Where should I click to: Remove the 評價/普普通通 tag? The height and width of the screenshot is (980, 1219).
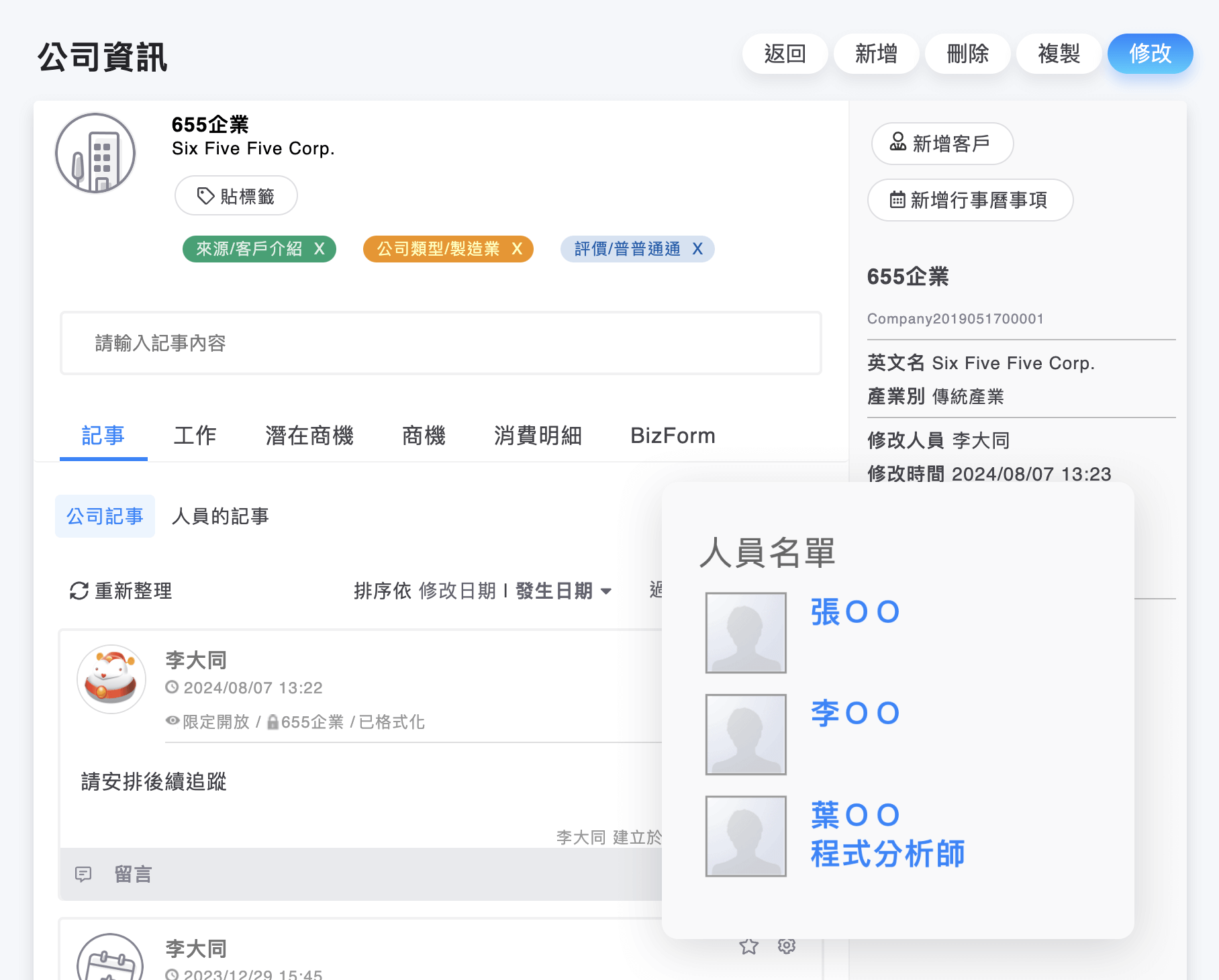pyautogui.click(x=697, y=249)
